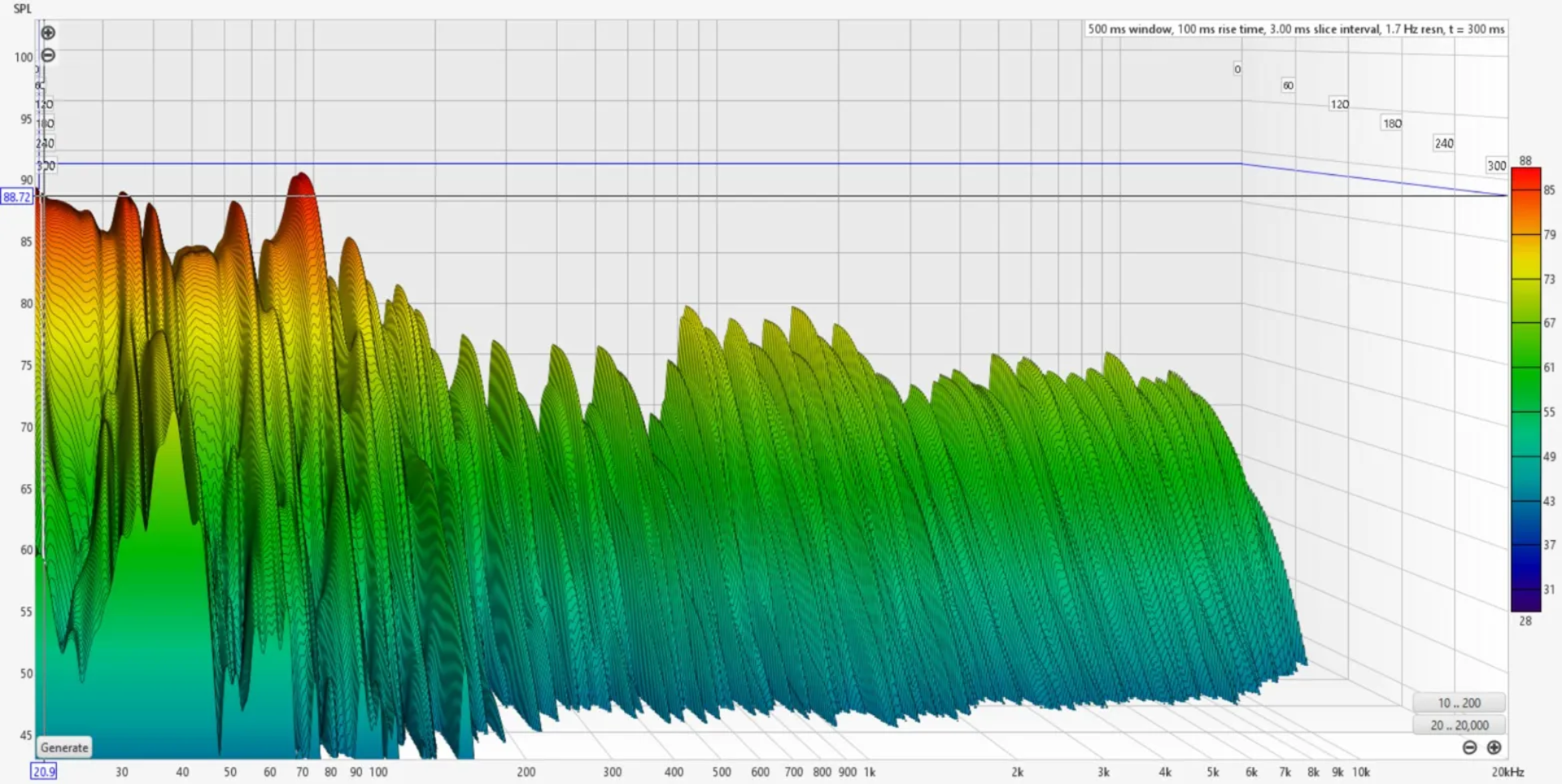
Task: Click the 20.9 frequency cursor value box
Action: [x=44, y=771]
